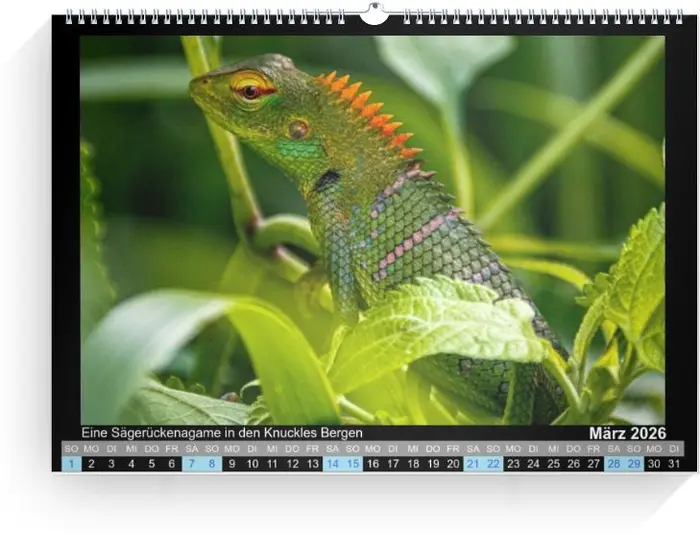
Task: Select highlighted Sunday, day 1
Action: click(71, 464)
